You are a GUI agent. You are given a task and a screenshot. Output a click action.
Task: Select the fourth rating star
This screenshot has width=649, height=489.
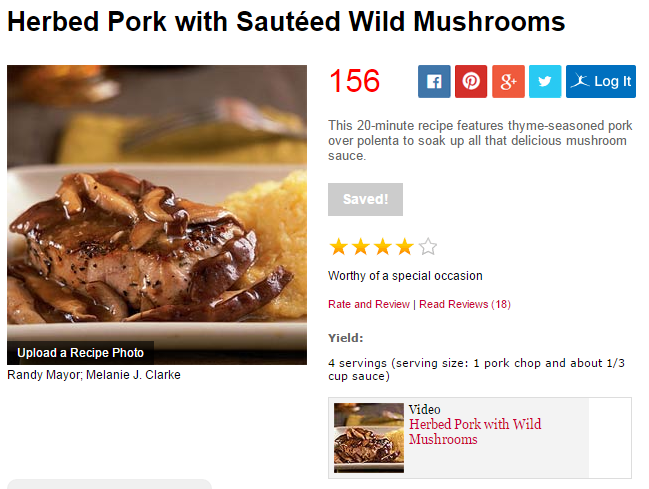(405, 247)
